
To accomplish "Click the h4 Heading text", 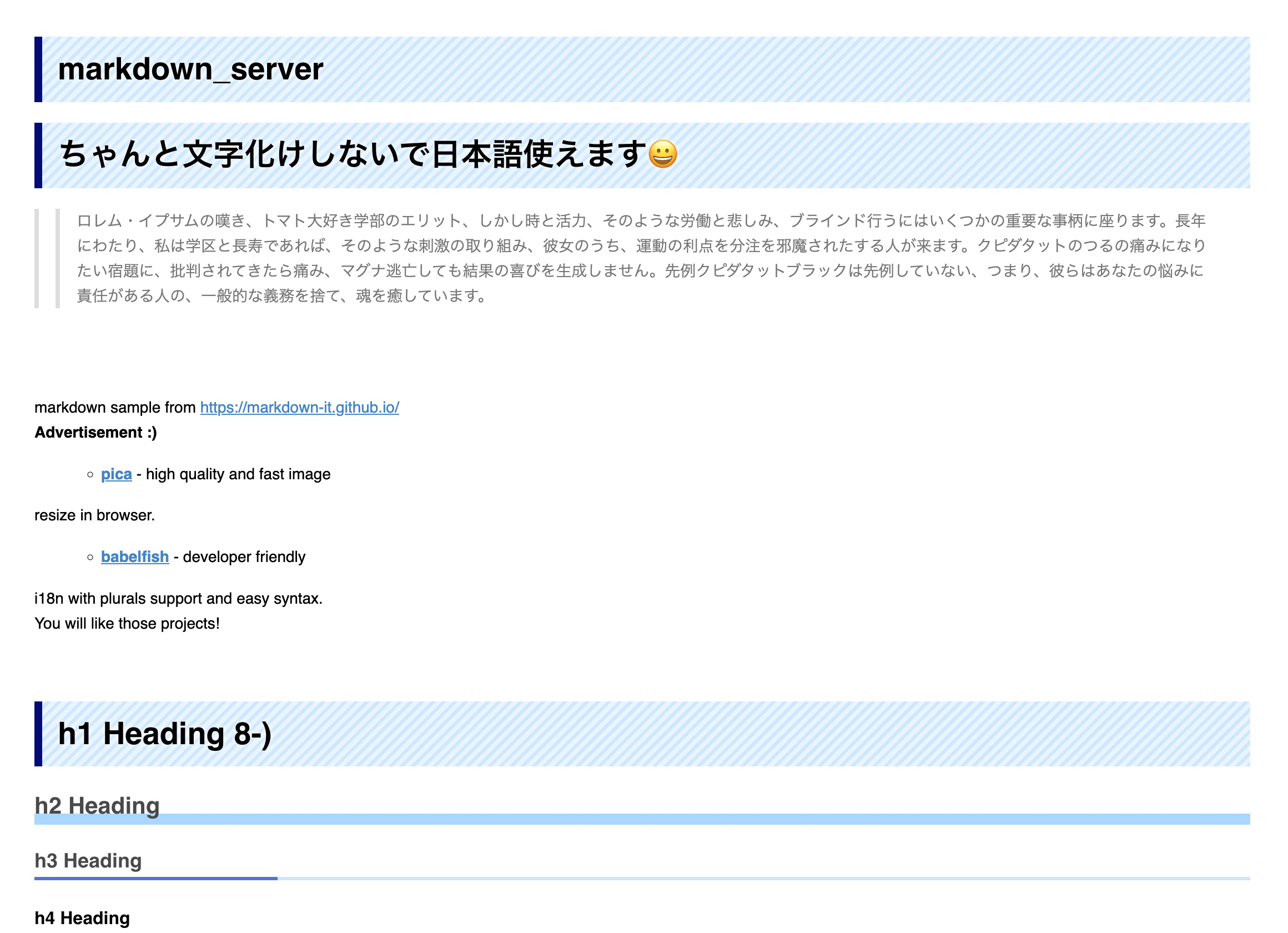I will click(82, 917).
